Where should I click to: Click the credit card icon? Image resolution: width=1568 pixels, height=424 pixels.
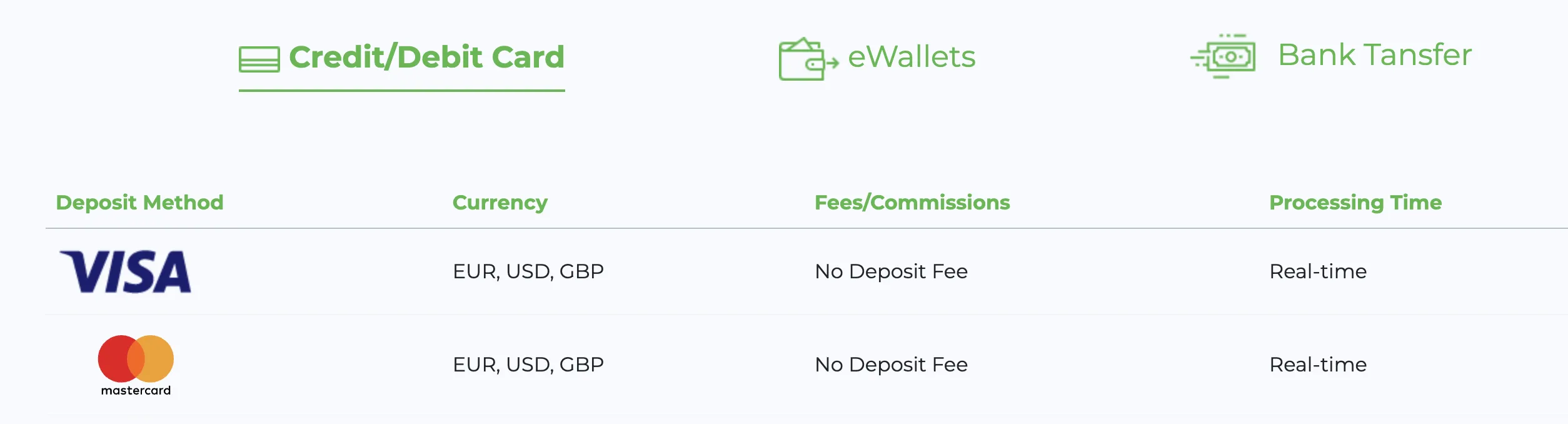tap(259, 60)
